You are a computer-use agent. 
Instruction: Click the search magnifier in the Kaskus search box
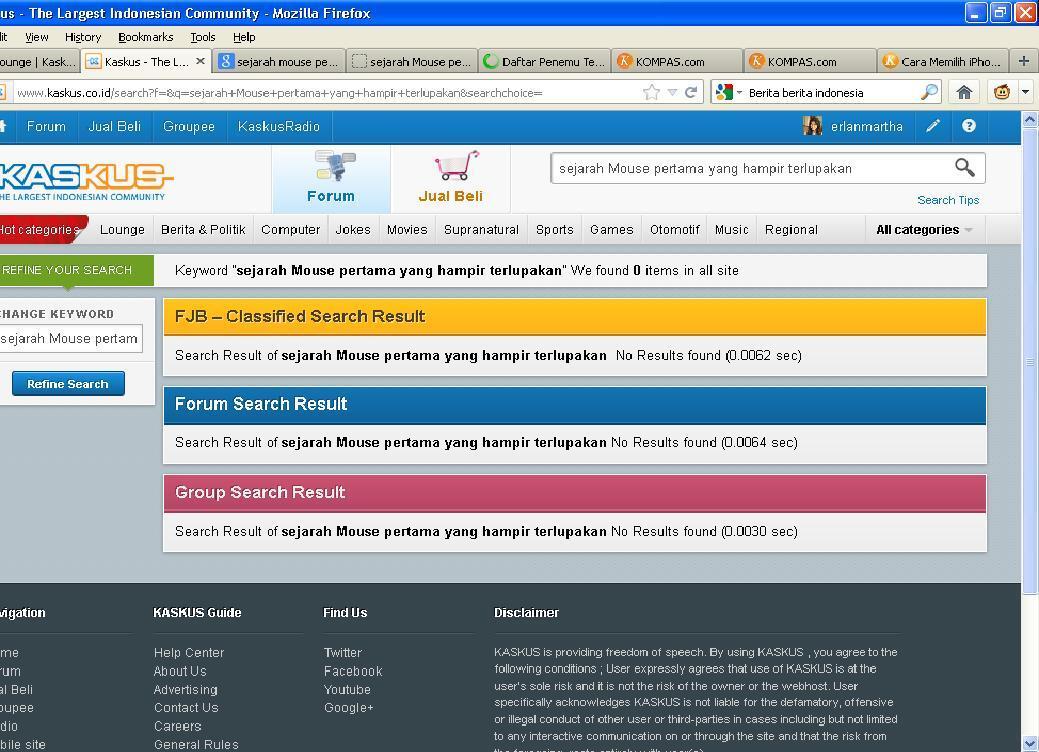tap(965, 168)
